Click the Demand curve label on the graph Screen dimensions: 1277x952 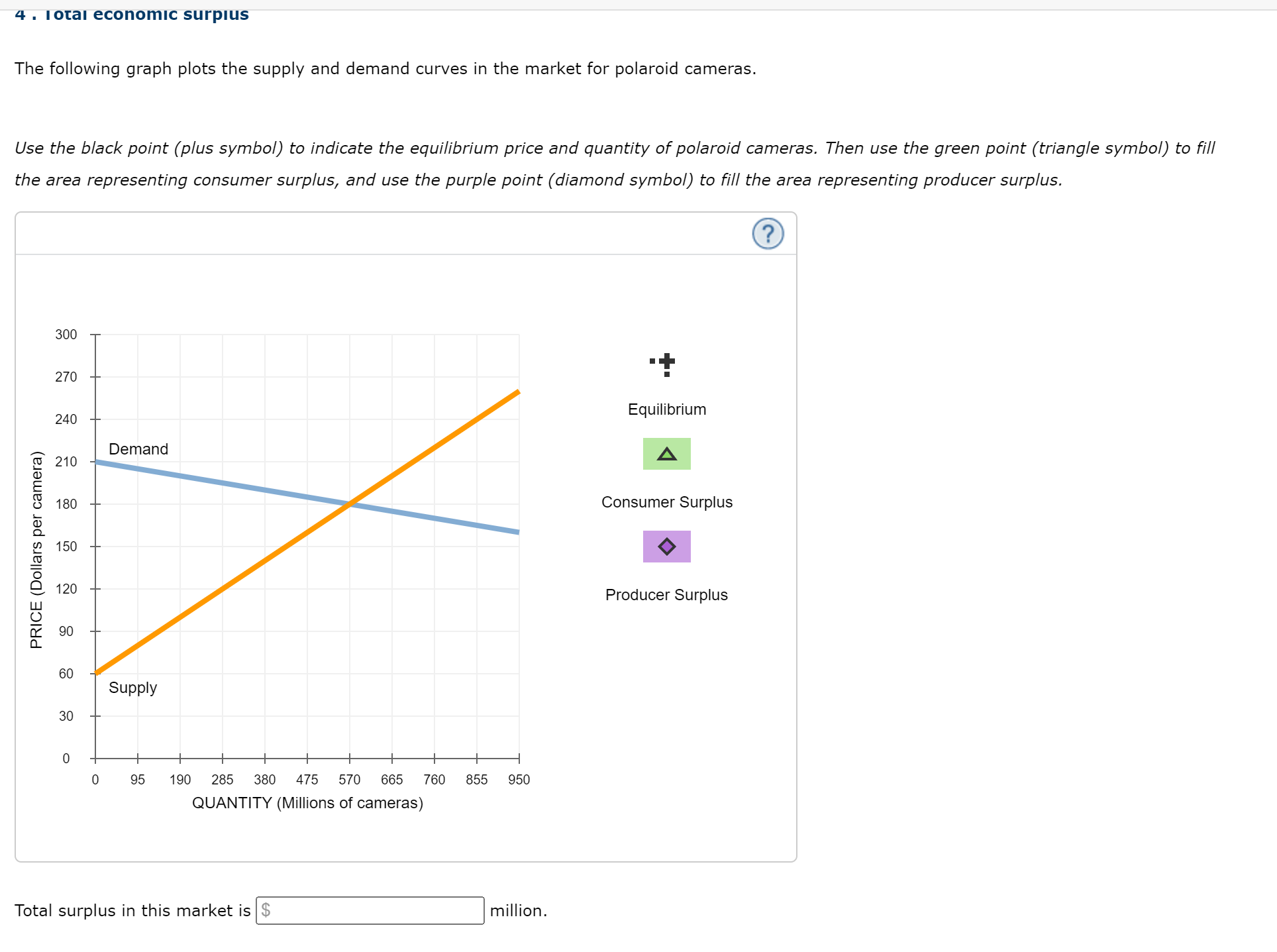point(138,449)
